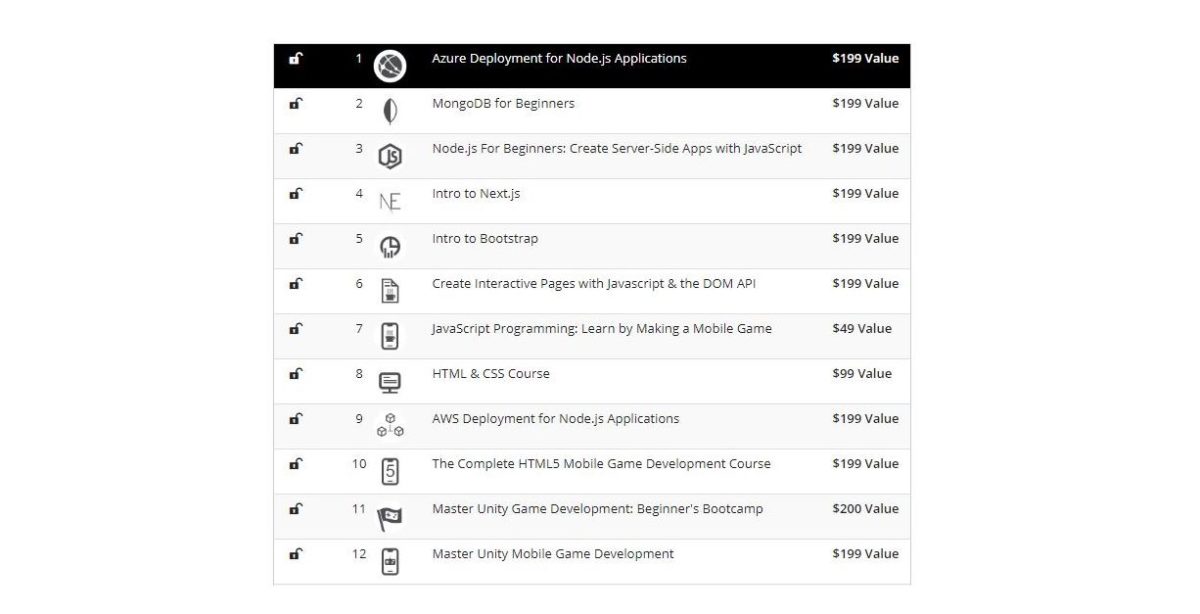The image size is (1200, 614).
Task: Click the unlock icon in row 1
Action: [x=295, y=58]
